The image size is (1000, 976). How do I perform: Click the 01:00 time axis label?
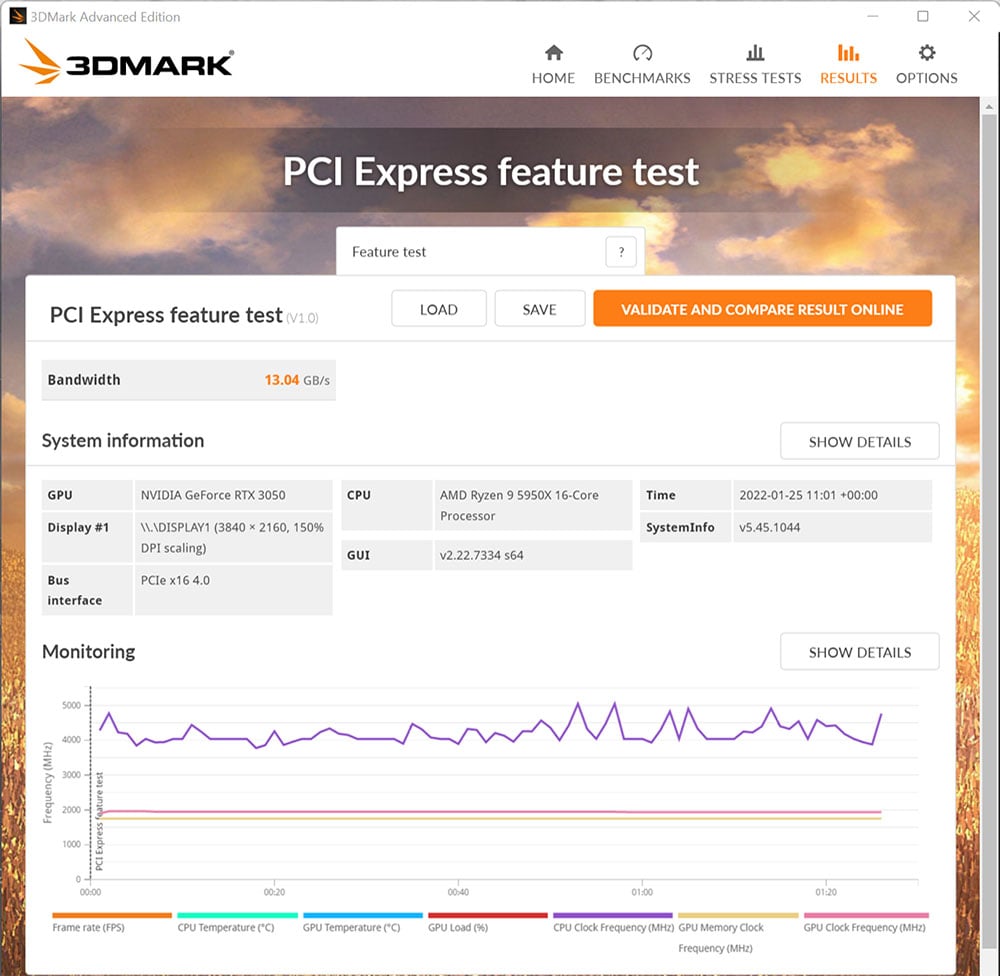642,892
